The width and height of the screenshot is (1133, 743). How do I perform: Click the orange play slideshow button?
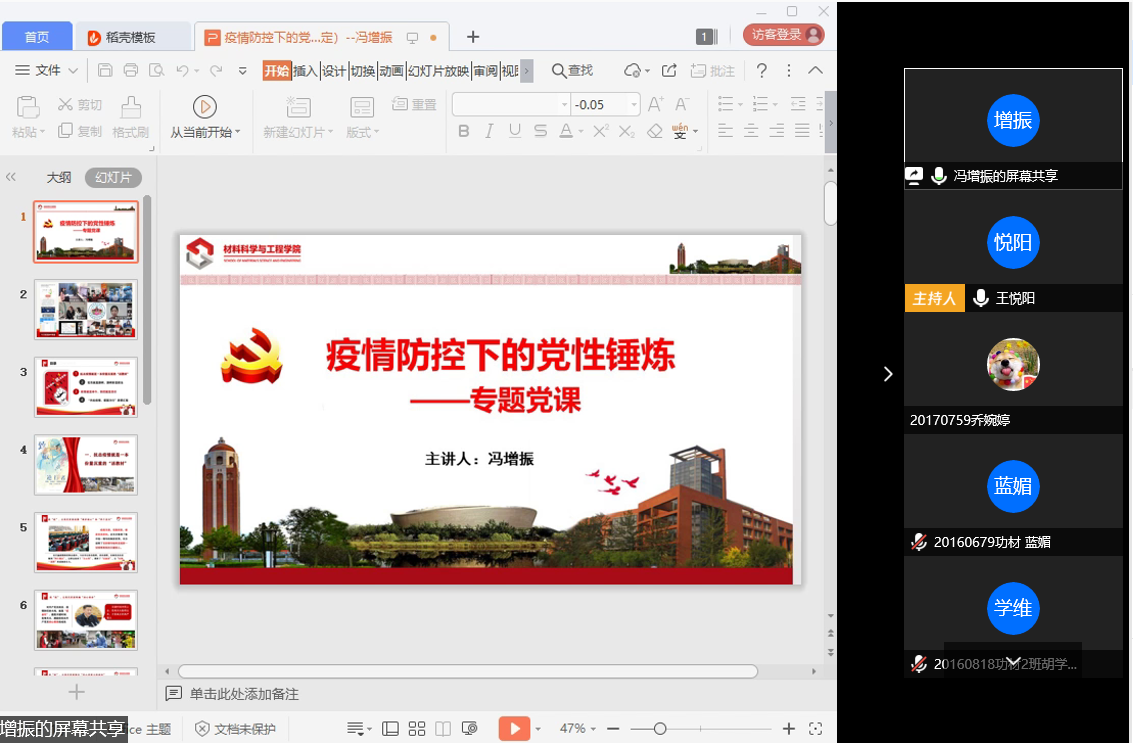(513, 728)
